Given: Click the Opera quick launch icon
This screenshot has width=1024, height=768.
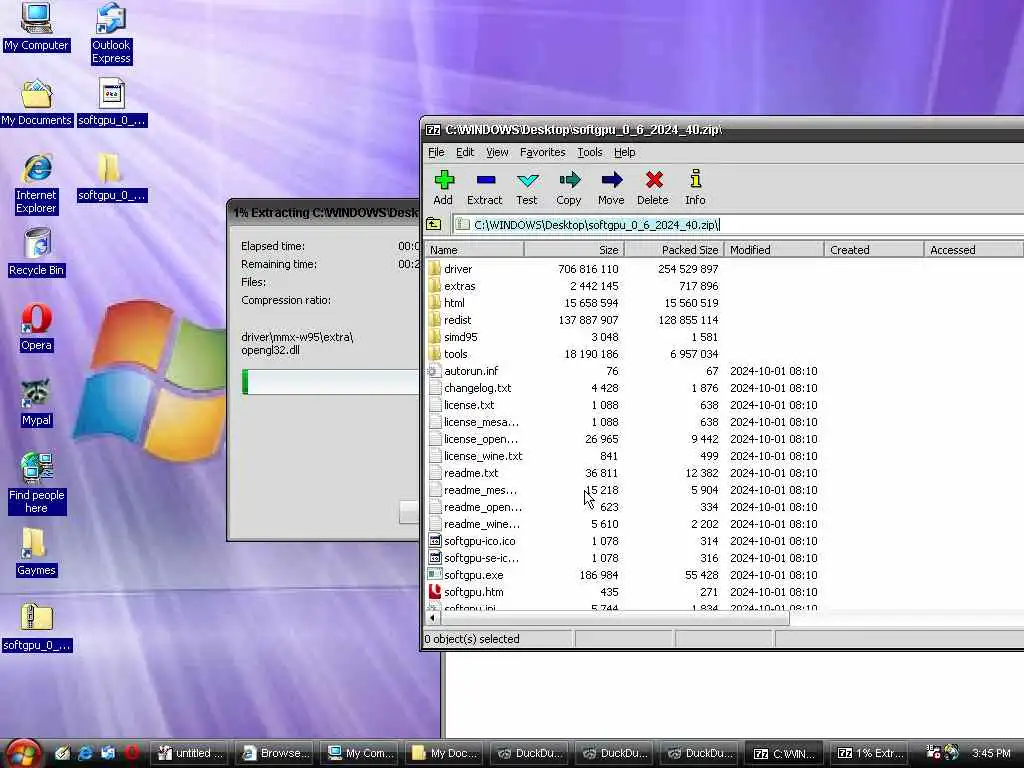Looking at the screenshot, I should coord(132,753).
